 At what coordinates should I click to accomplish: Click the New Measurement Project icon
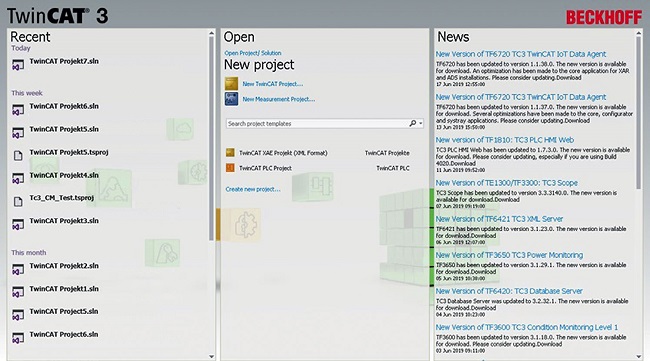click(231, 99)
